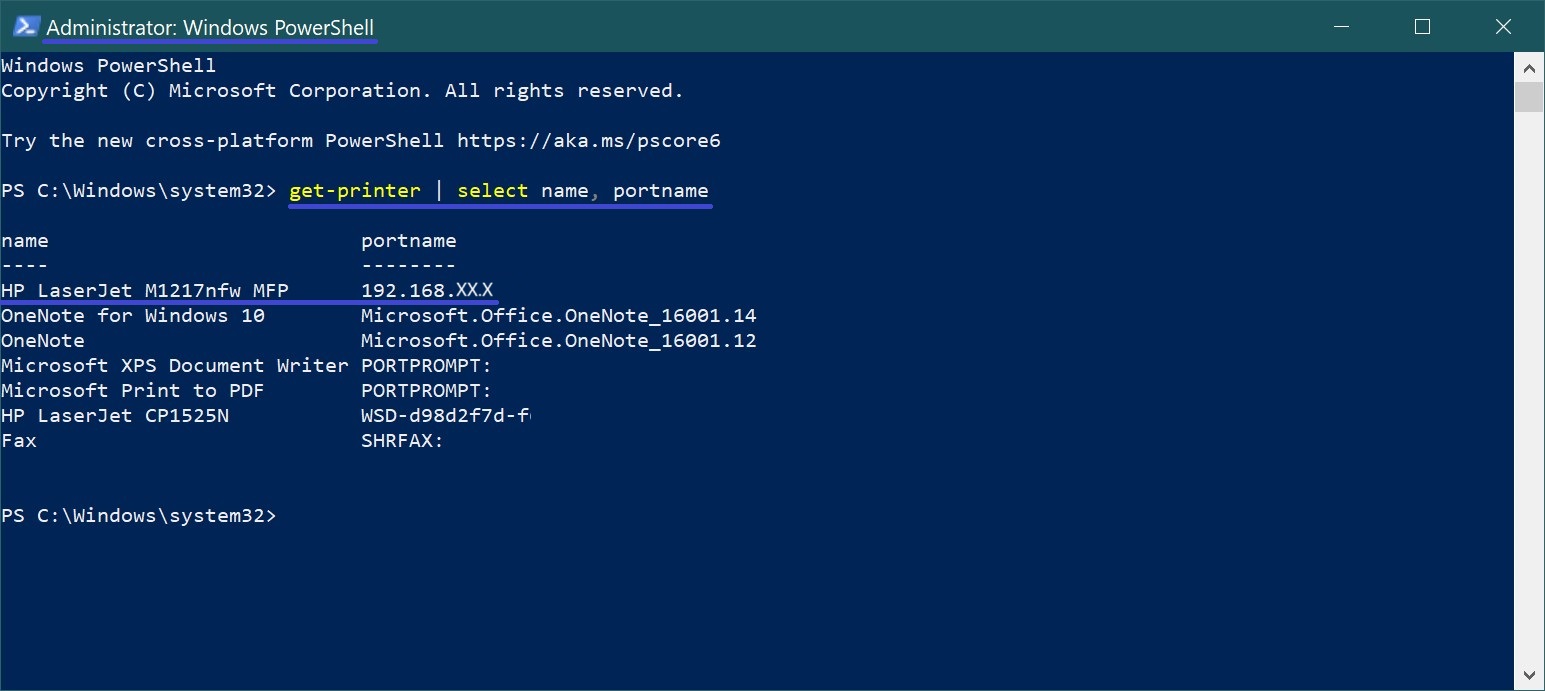Close the Administrator PowerShell window
Image resolution: width=1545 pixels, height=691 pixels.
1503,27
